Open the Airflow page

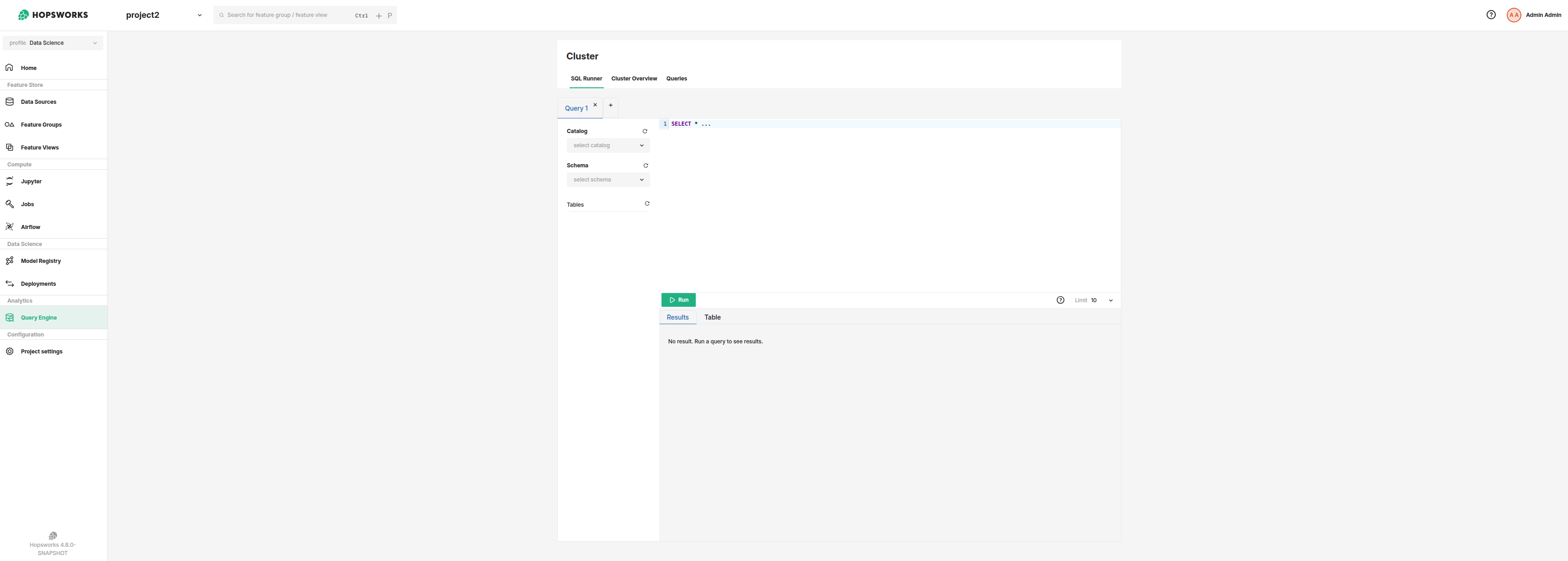tap(31, 226)
